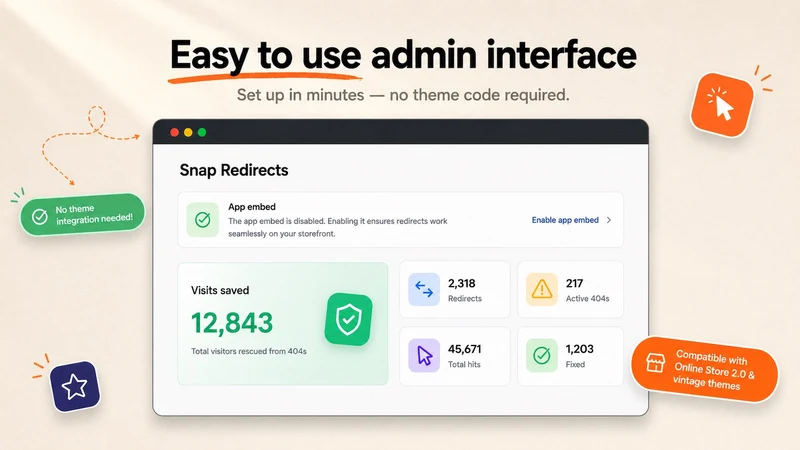This screenshot has height=450, width=800.
Task: Click the yellow warning Active 404s icon
Action: click(x=542, y=289)
